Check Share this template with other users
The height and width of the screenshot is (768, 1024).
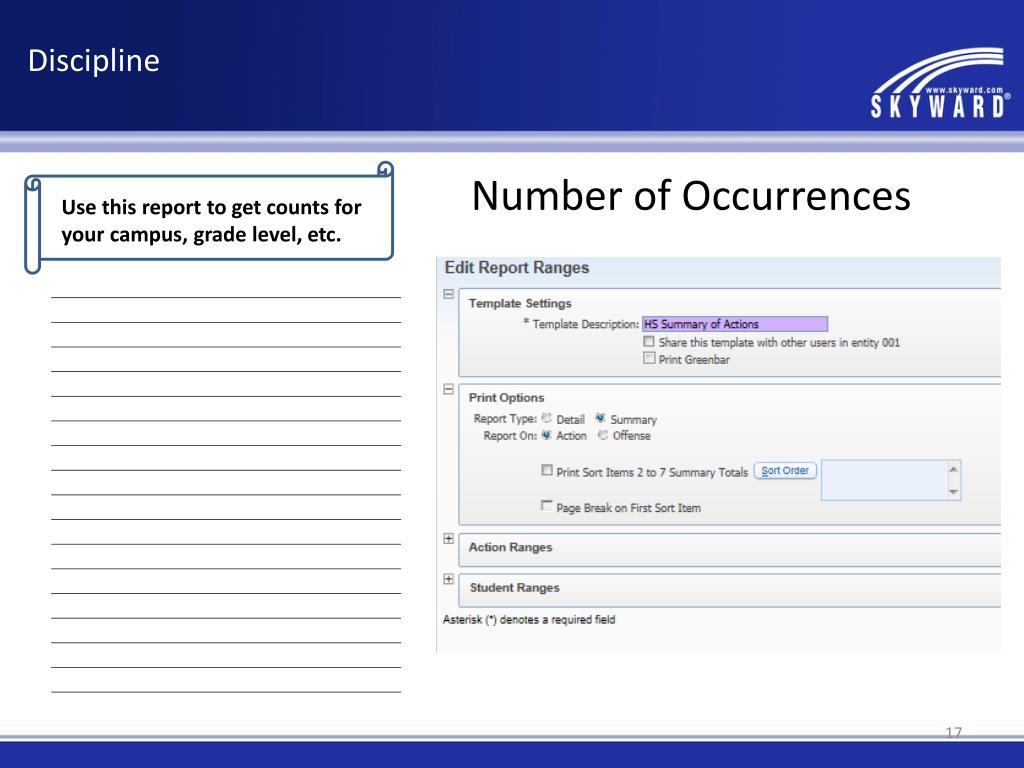click(648, 342)
